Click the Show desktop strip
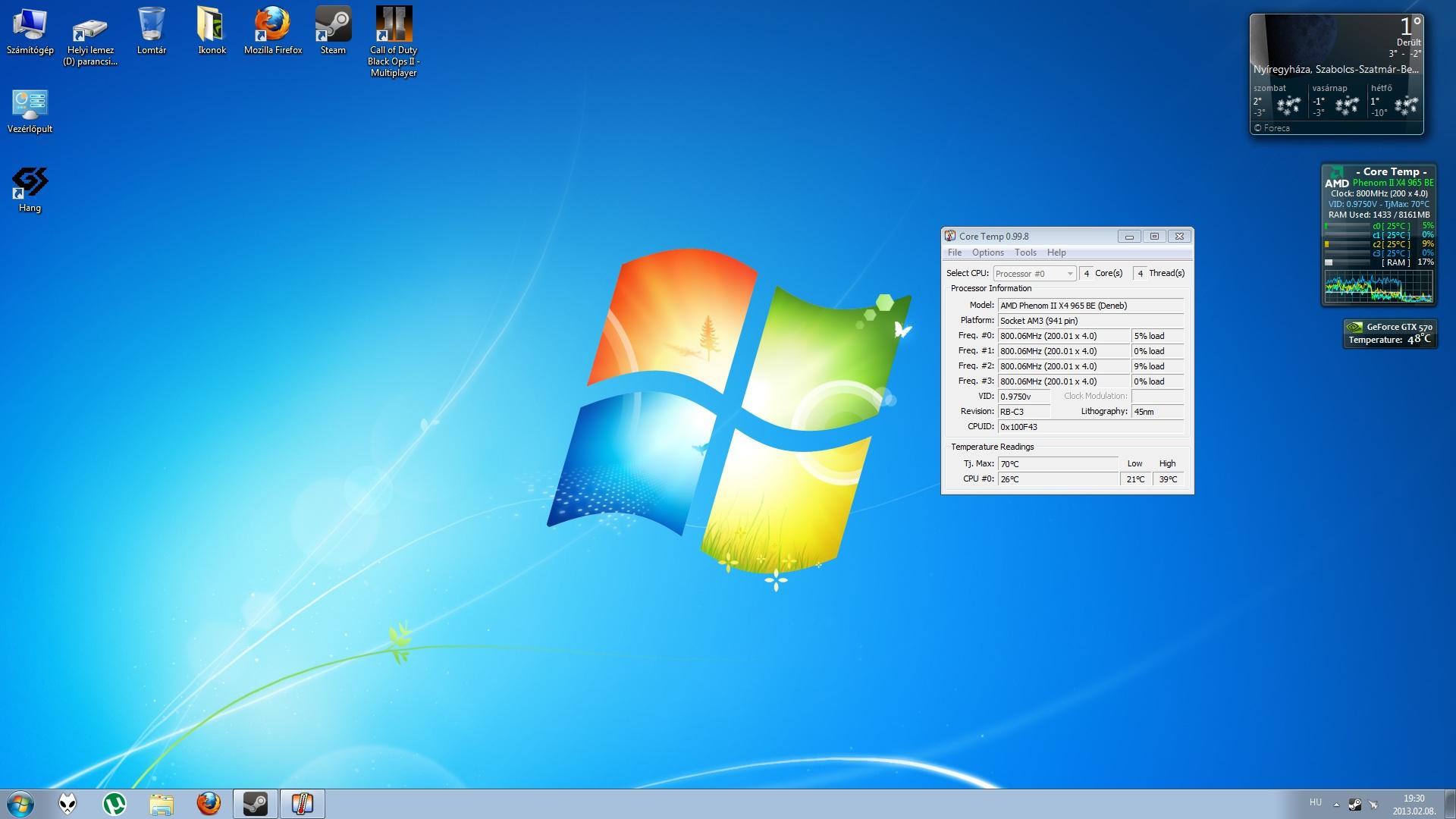1456x819 pixels. pyautogui.click(x=1450, y=804)
